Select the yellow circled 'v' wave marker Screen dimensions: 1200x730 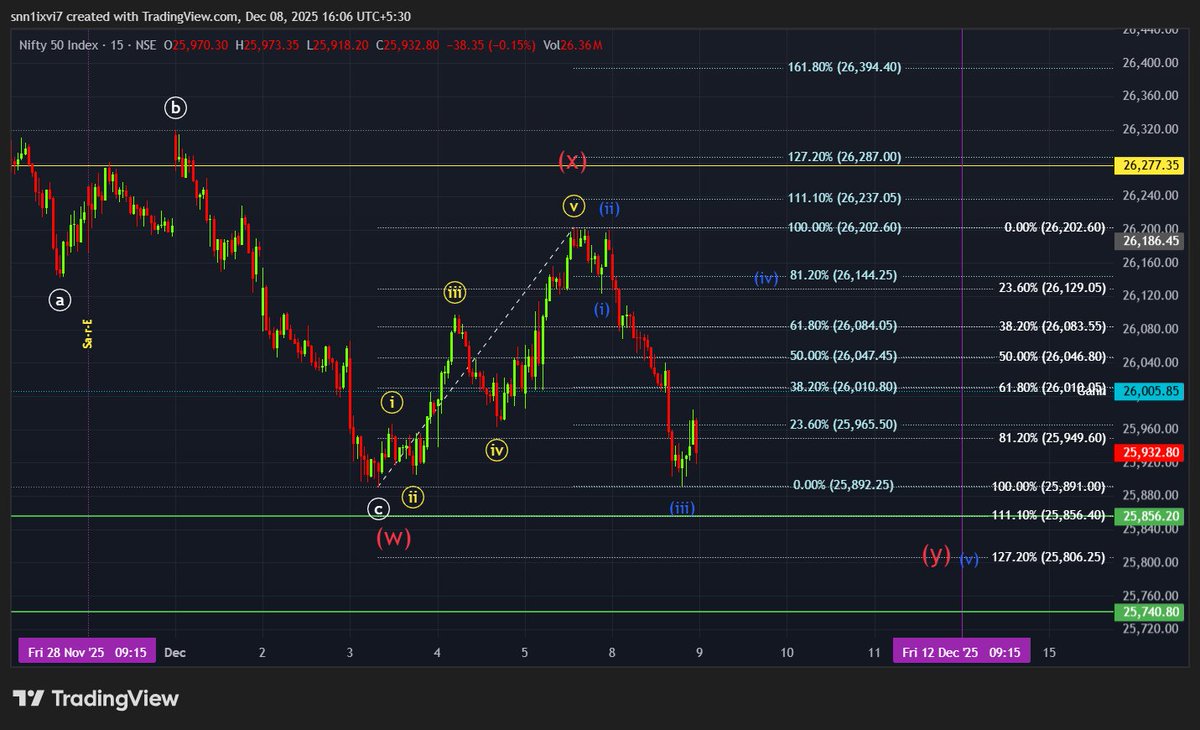tap(573, 207)
